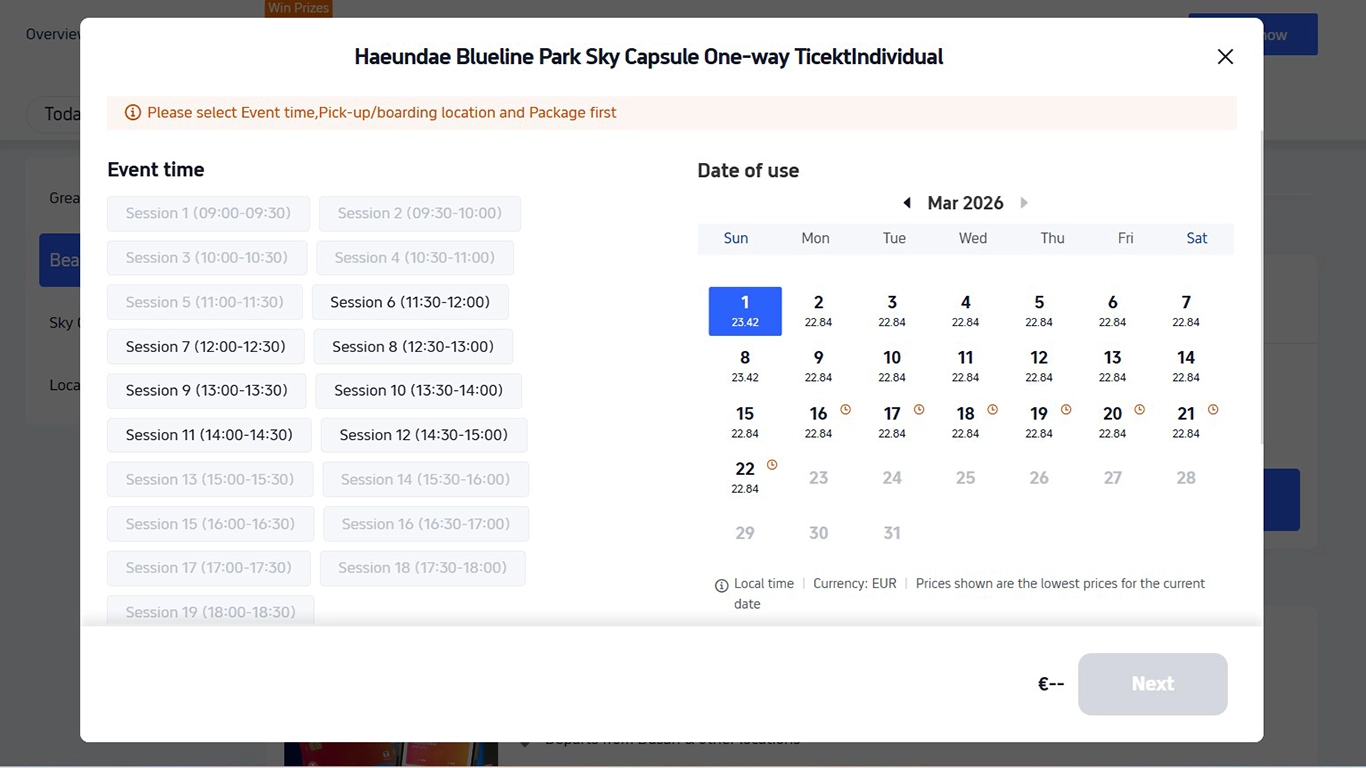The height and width of the screenshot is (768, 1366).
Task: Click the 'Mar 2026' month label
Action: click(965, 203)
